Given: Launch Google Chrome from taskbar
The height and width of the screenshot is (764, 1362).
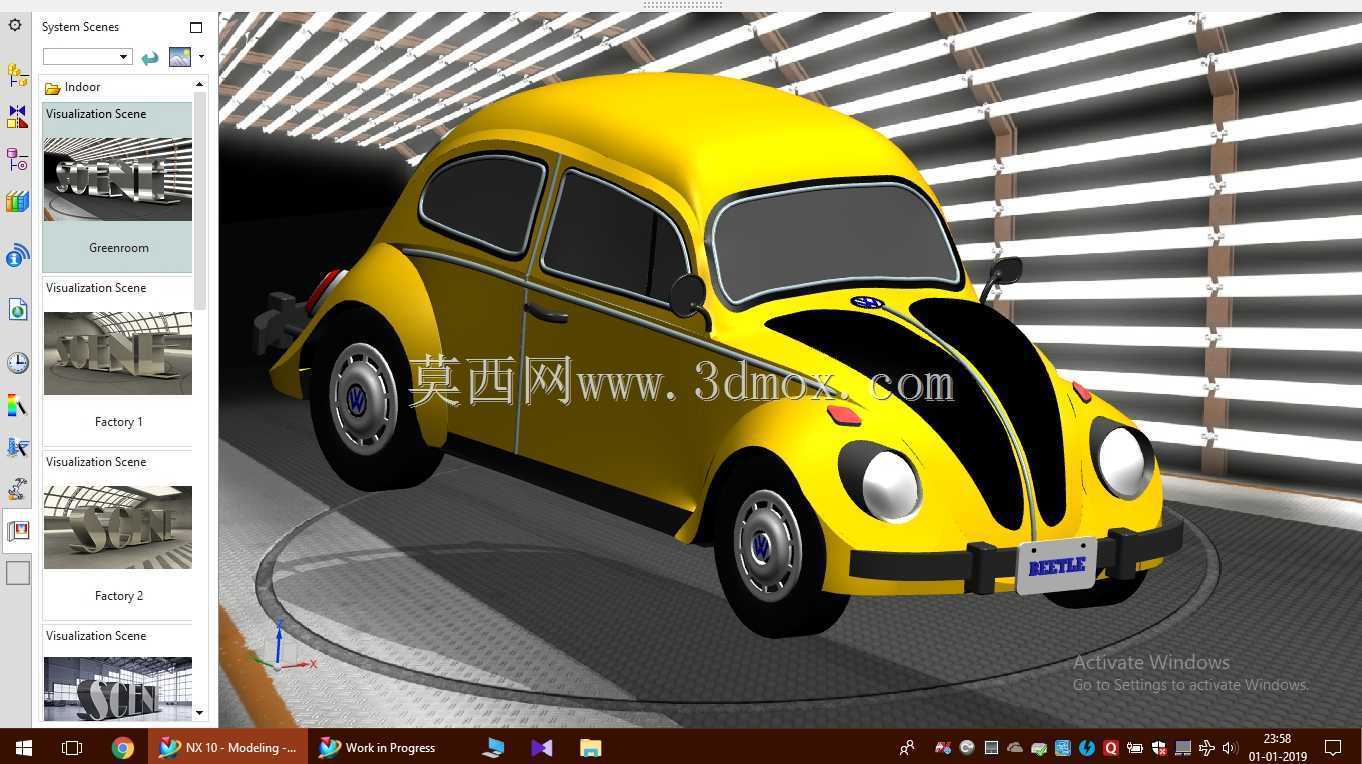Looking at the screenshot, I should coord(123,747).
